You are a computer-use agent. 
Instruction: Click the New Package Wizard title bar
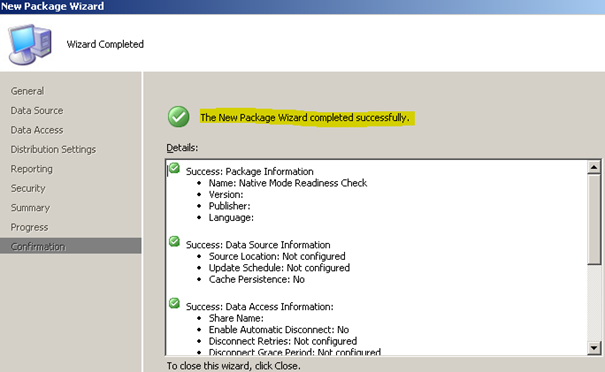coord(302,7)
